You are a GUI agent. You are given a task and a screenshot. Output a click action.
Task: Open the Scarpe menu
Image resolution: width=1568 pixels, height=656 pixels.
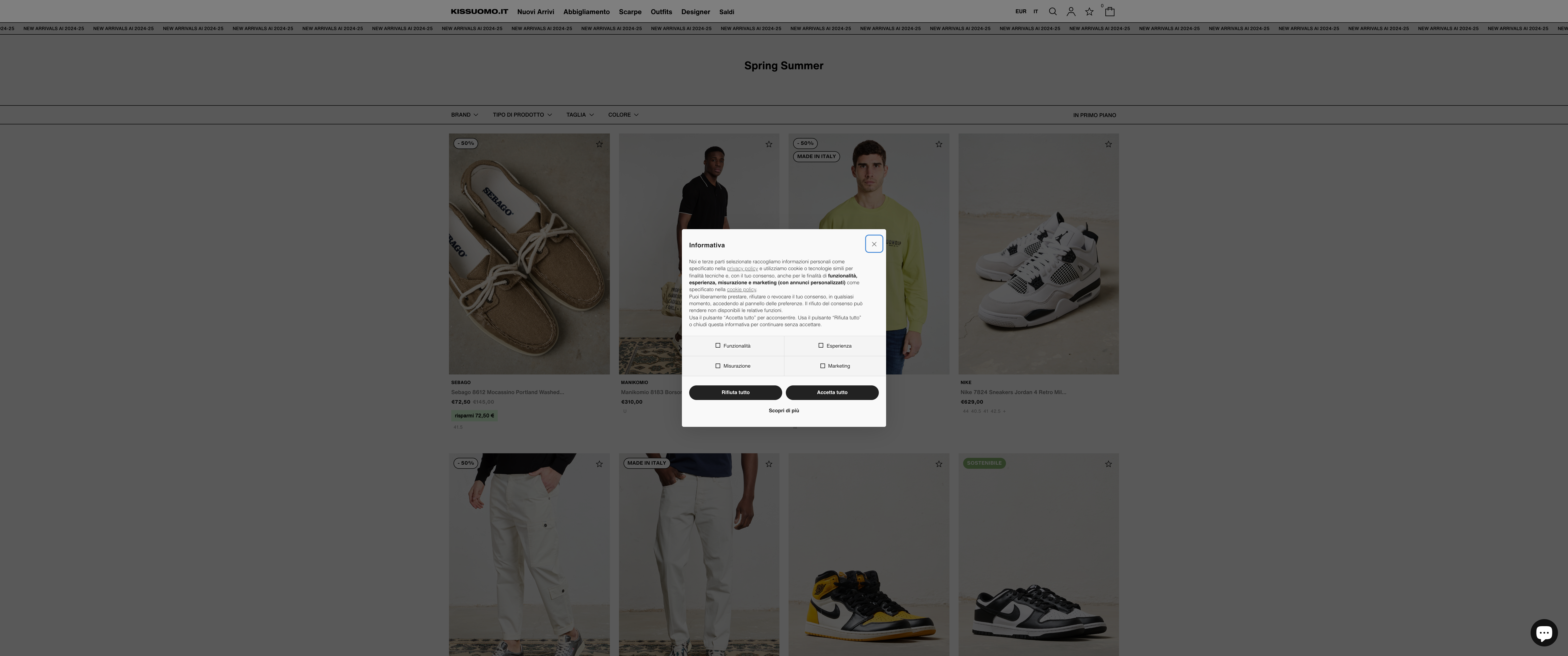pyautogui.click(x=630, y=12)
